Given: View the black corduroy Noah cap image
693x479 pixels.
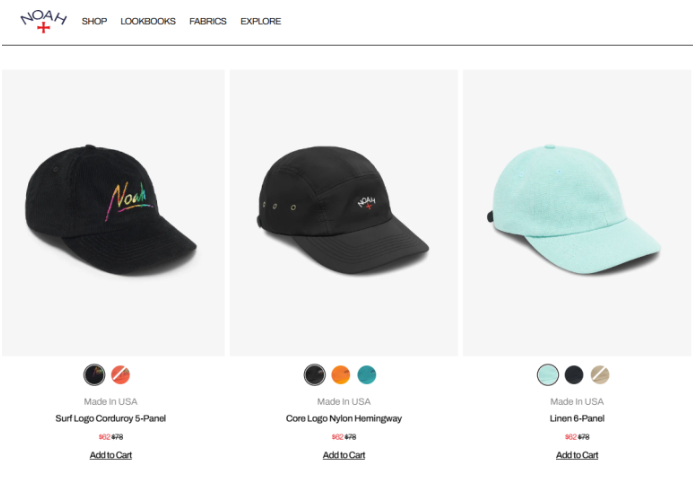Looking at the screenshot, I should coord(113,213).
